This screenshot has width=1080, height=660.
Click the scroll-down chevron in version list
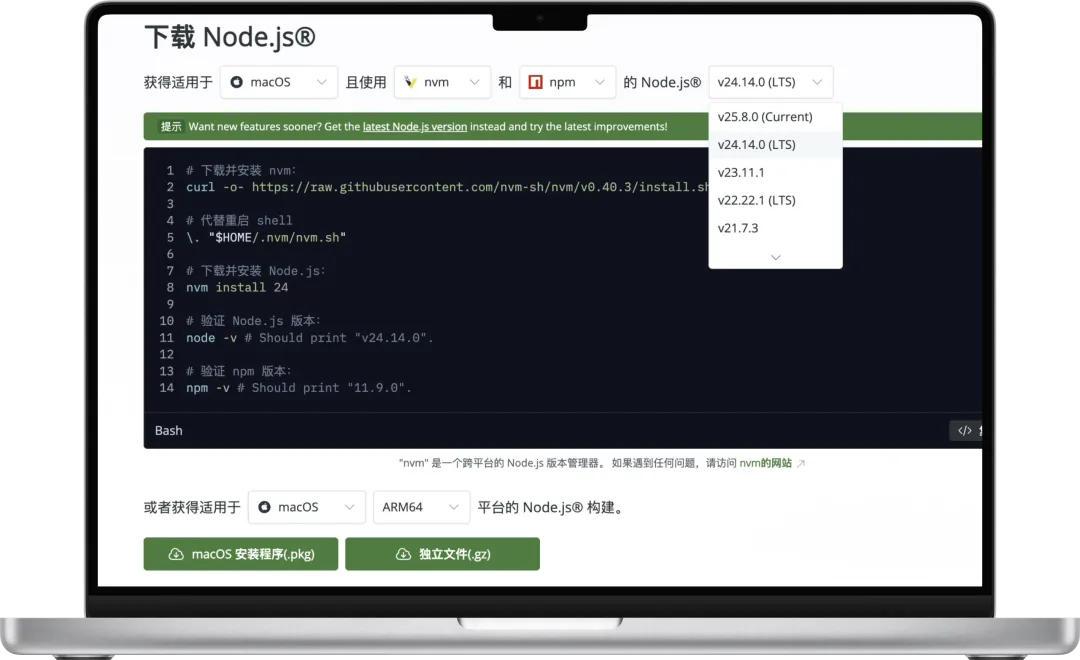(776, 257)
